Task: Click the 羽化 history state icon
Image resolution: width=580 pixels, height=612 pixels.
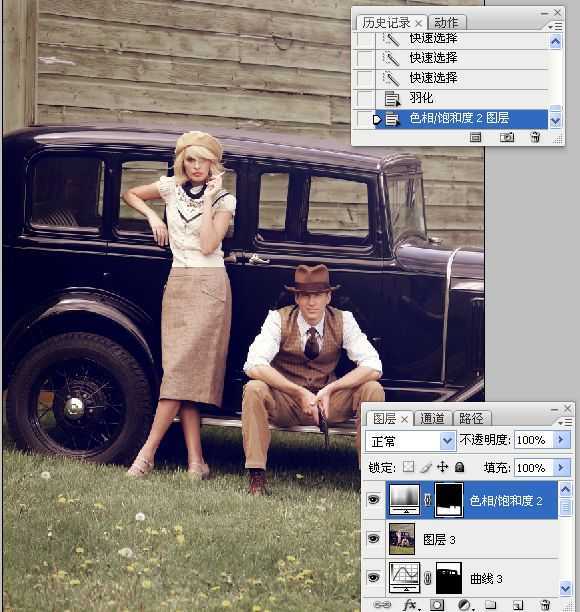Action: (x=392, y=98)
